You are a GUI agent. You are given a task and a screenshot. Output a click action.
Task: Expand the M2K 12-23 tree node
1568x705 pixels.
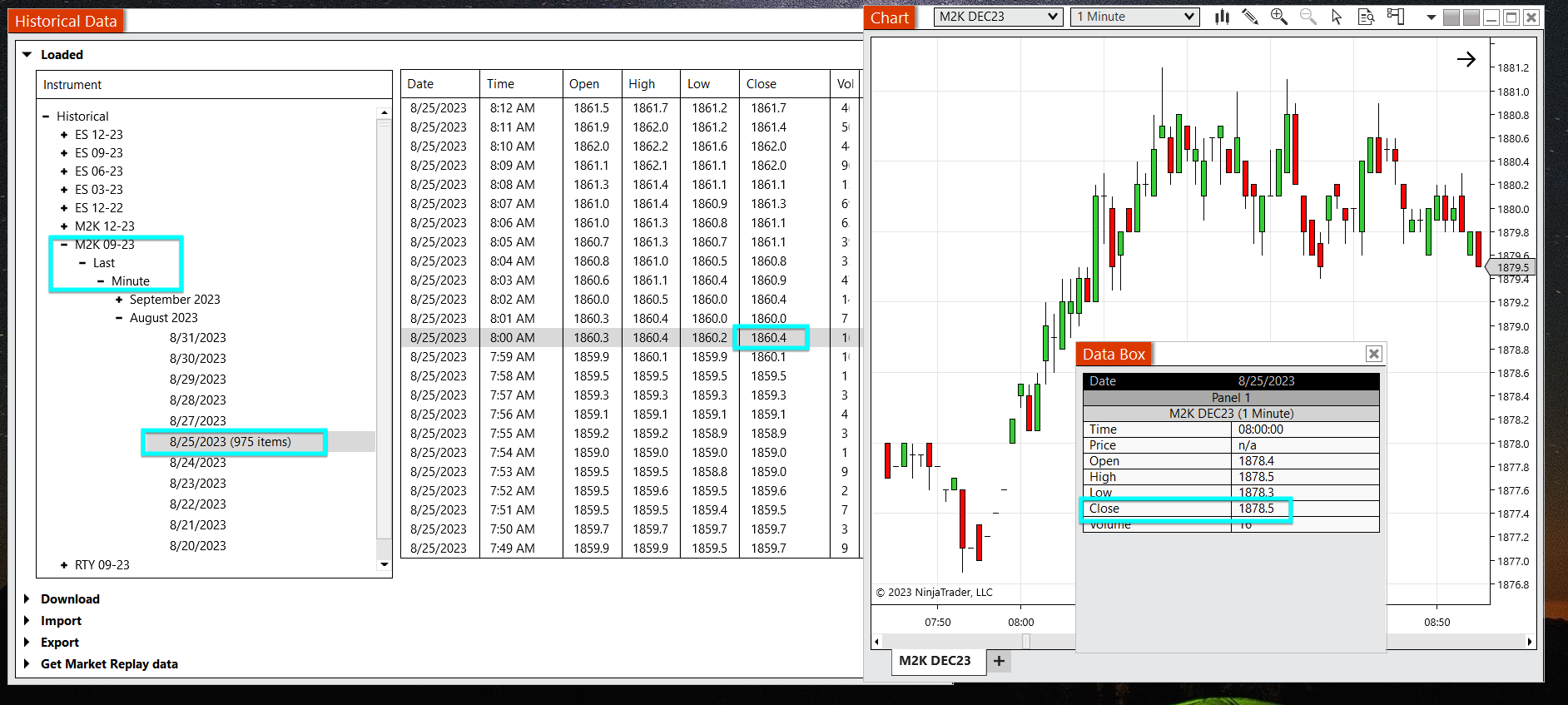point(64,226)
